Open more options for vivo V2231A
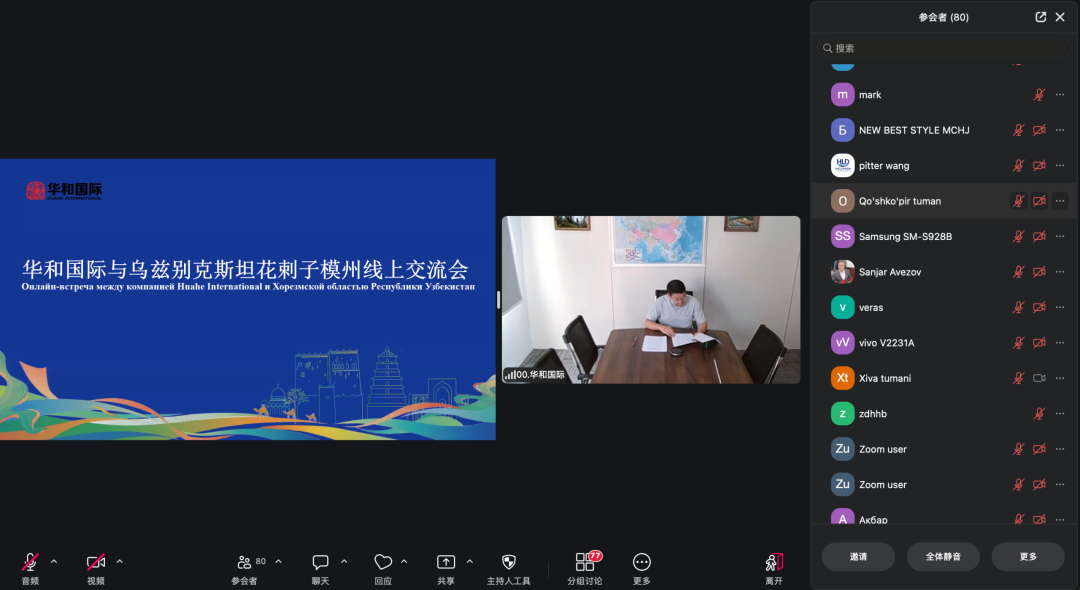This screenshot has width=1080, height=590. [x=1060, y=343]
